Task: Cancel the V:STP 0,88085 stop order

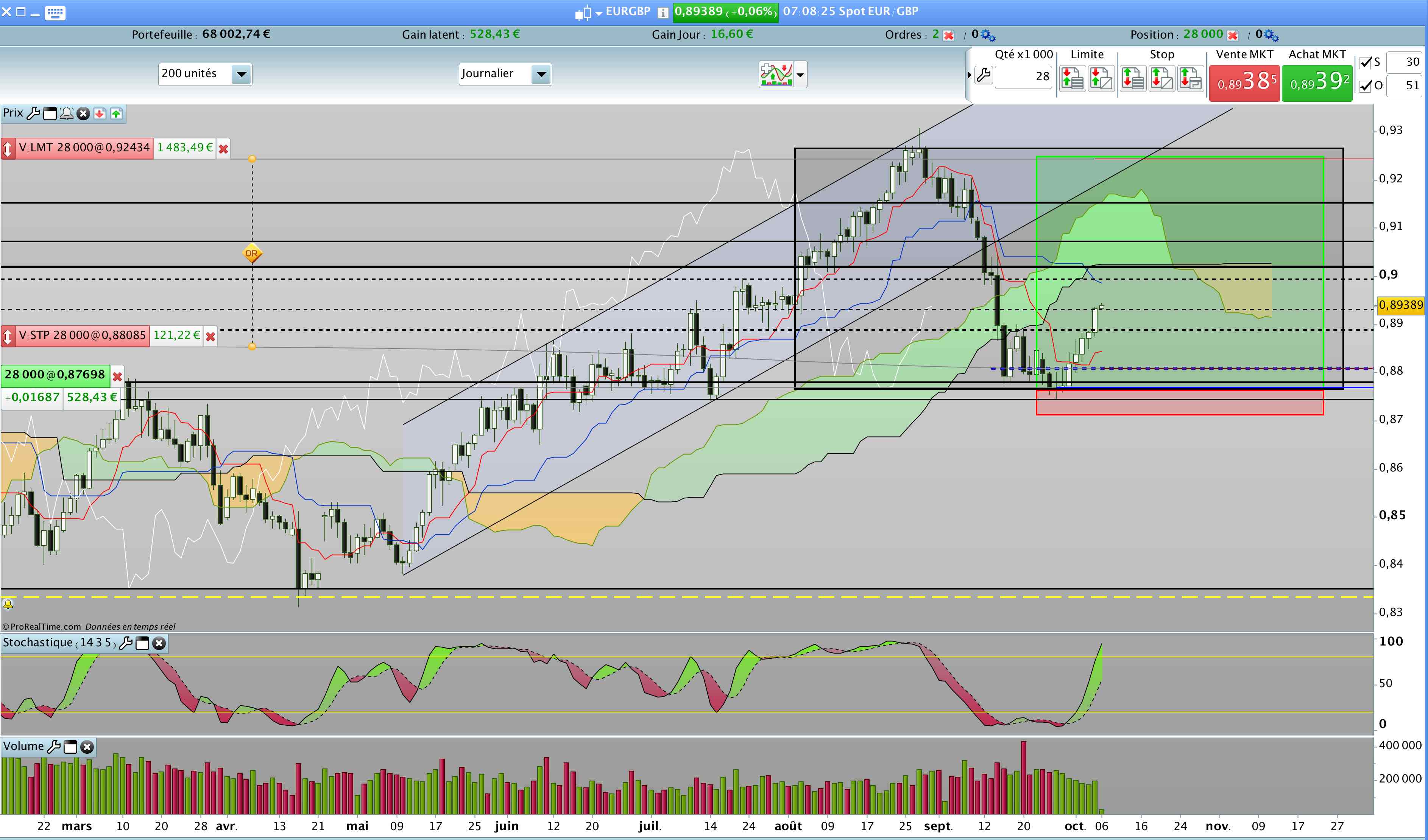Action: pyautogui.click(x=210, y=337)
